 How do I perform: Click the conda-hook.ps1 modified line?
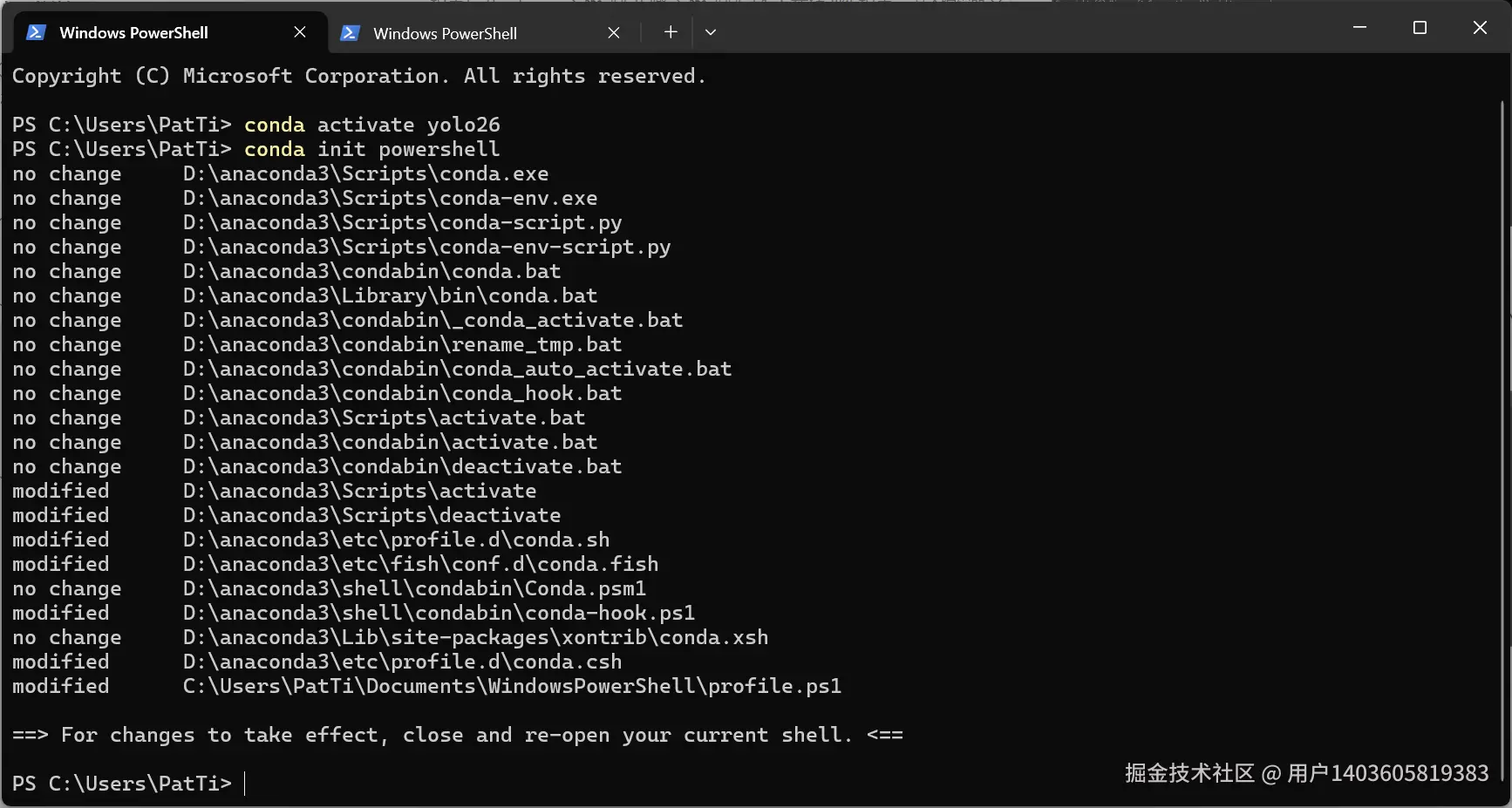click(354, 613)
